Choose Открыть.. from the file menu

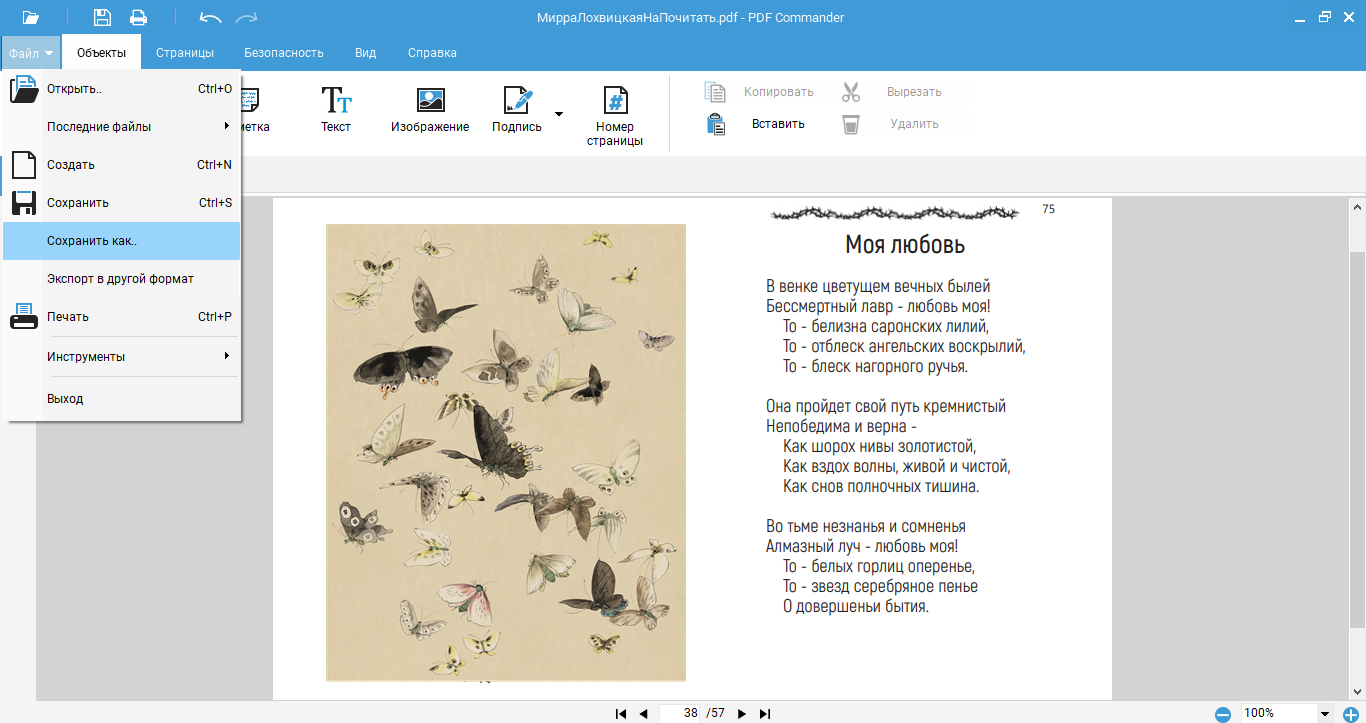click(x=122, y=88)
